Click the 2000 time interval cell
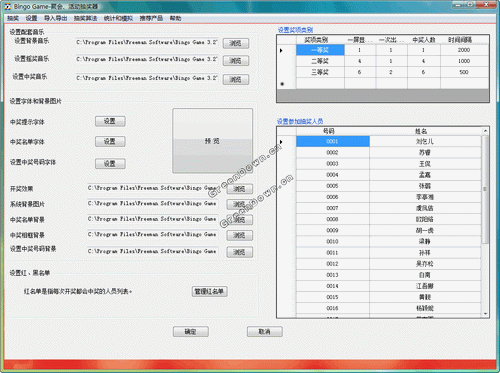Viewport: 500px width, 373px height. 464,50
